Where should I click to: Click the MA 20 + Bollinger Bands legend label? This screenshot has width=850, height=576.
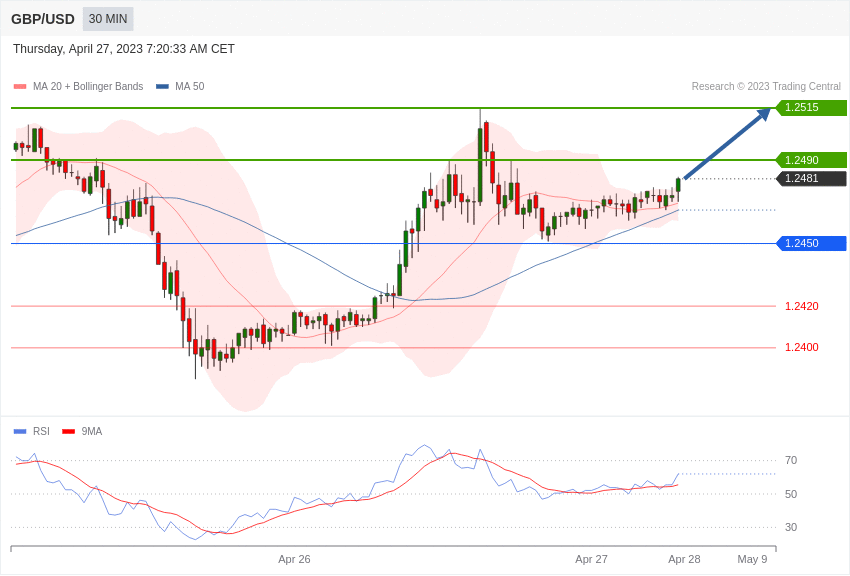pos(88,87)
